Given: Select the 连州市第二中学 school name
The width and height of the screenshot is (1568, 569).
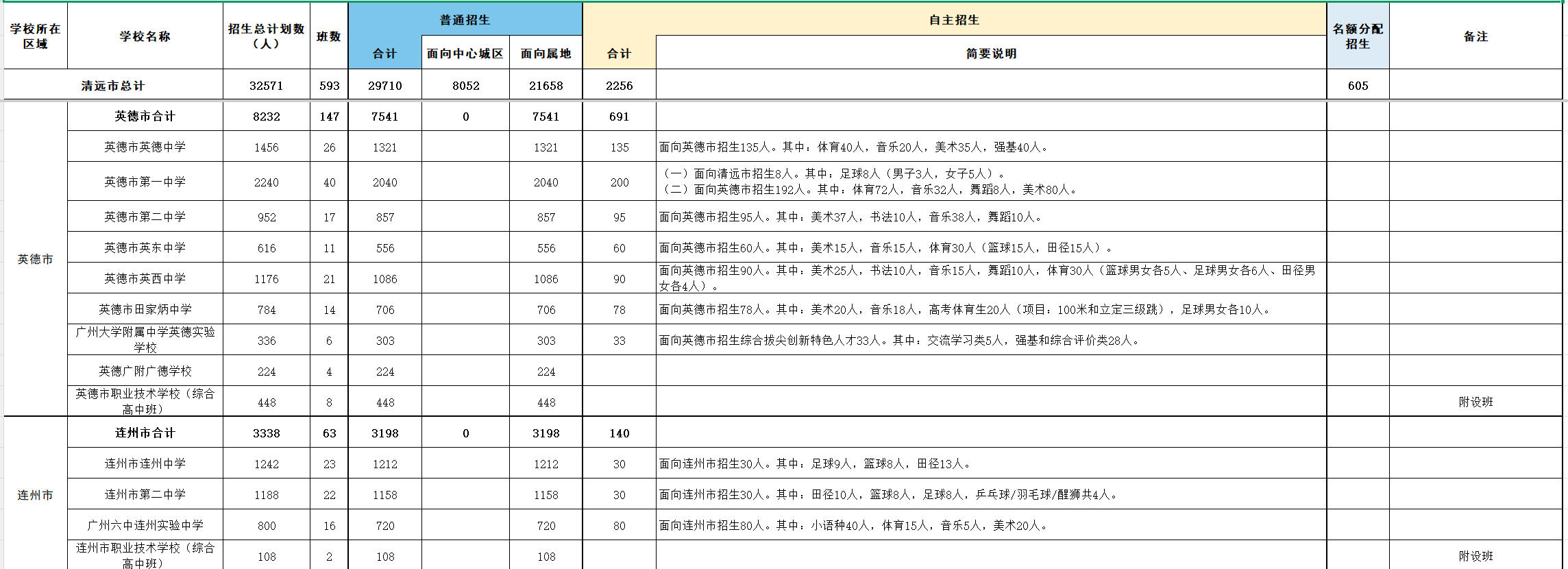Looking at the screenshot, I should point(145,494).
